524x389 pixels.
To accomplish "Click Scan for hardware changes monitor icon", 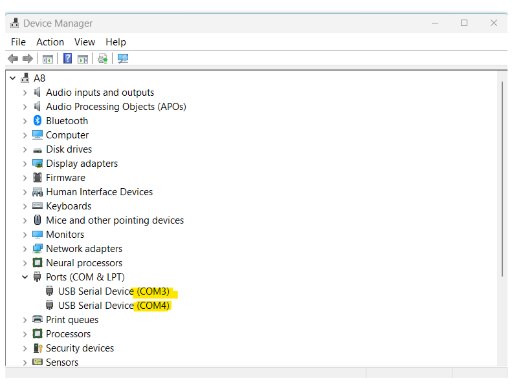I will coord(123,59).
